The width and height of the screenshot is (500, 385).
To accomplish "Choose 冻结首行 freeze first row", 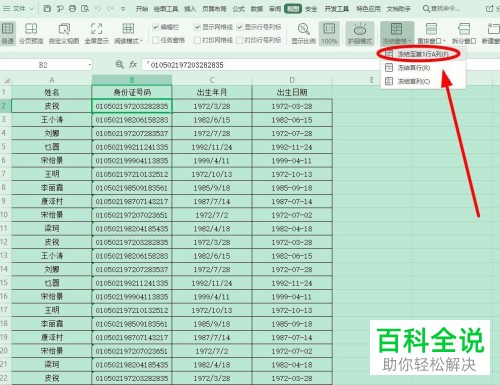I will click(x=422, y=68).
